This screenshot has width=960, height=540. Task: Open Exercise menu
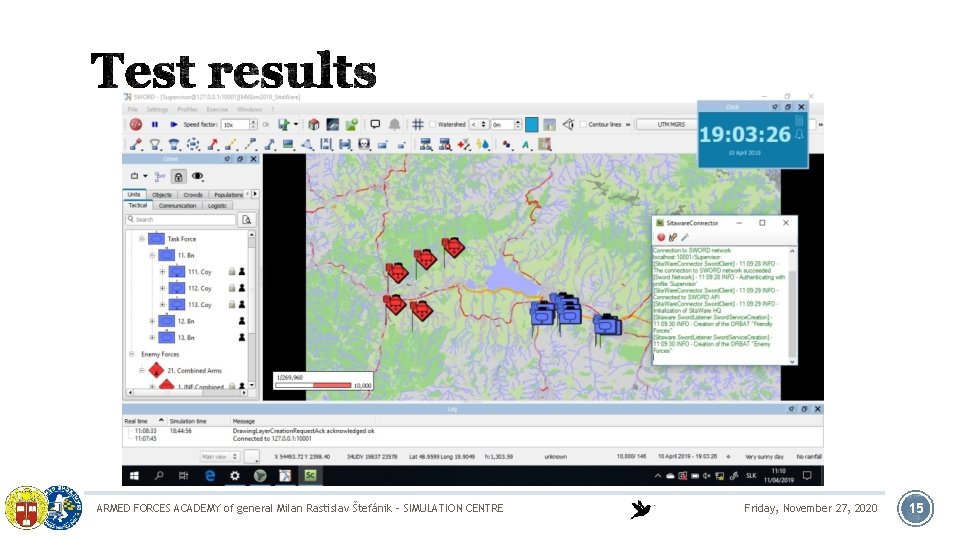pos(217,110)
